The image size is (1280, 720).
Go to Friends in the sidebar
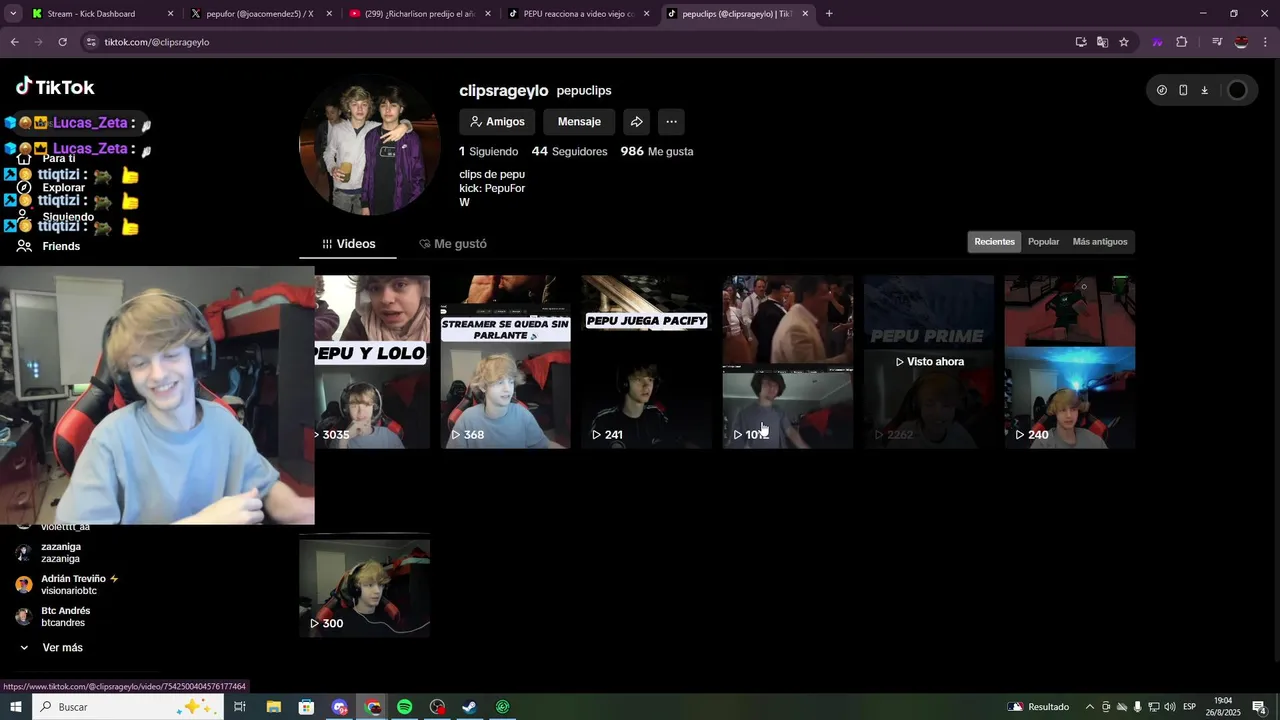[x=48, y=246]
